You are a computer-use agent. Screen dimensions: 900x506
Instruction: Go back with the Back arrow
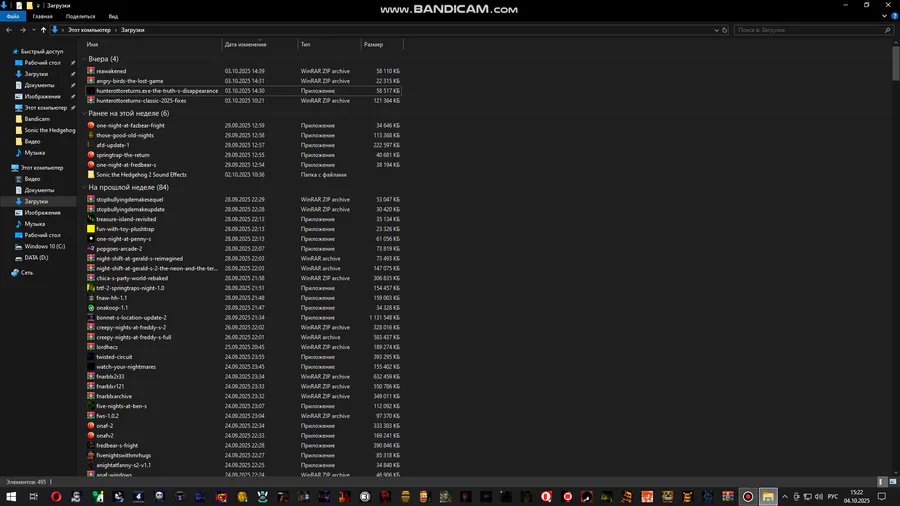tap(9, 30)
